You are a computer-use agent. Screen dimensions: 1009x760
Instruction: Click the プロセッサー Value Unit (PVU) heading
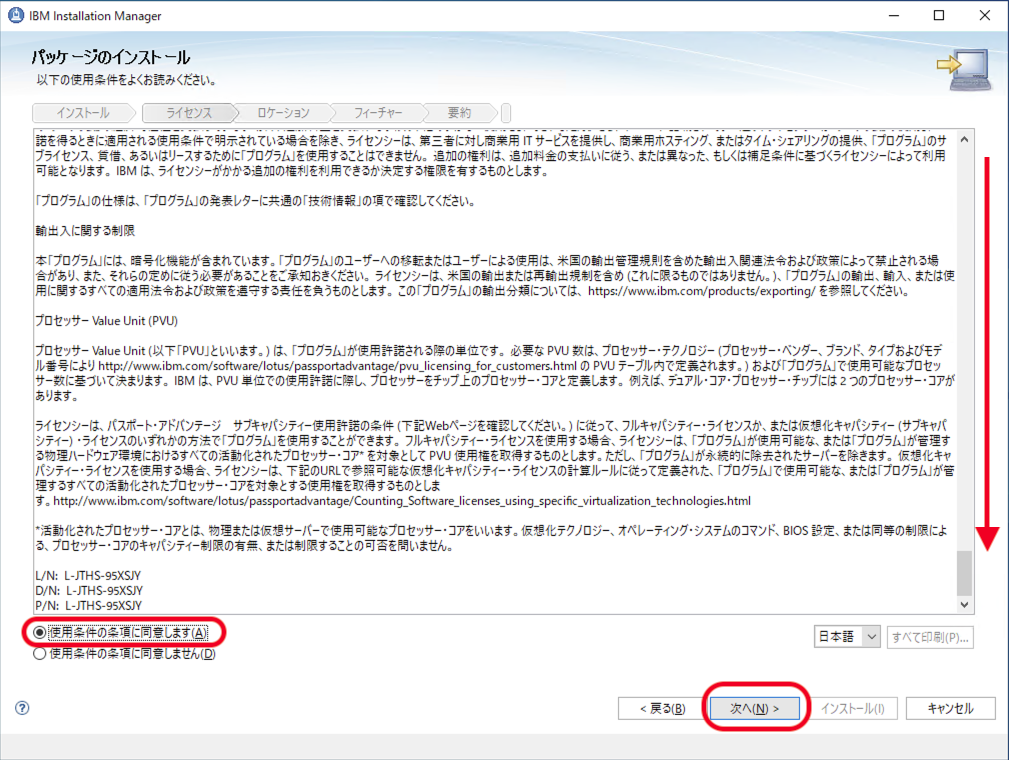click(106, 320)
